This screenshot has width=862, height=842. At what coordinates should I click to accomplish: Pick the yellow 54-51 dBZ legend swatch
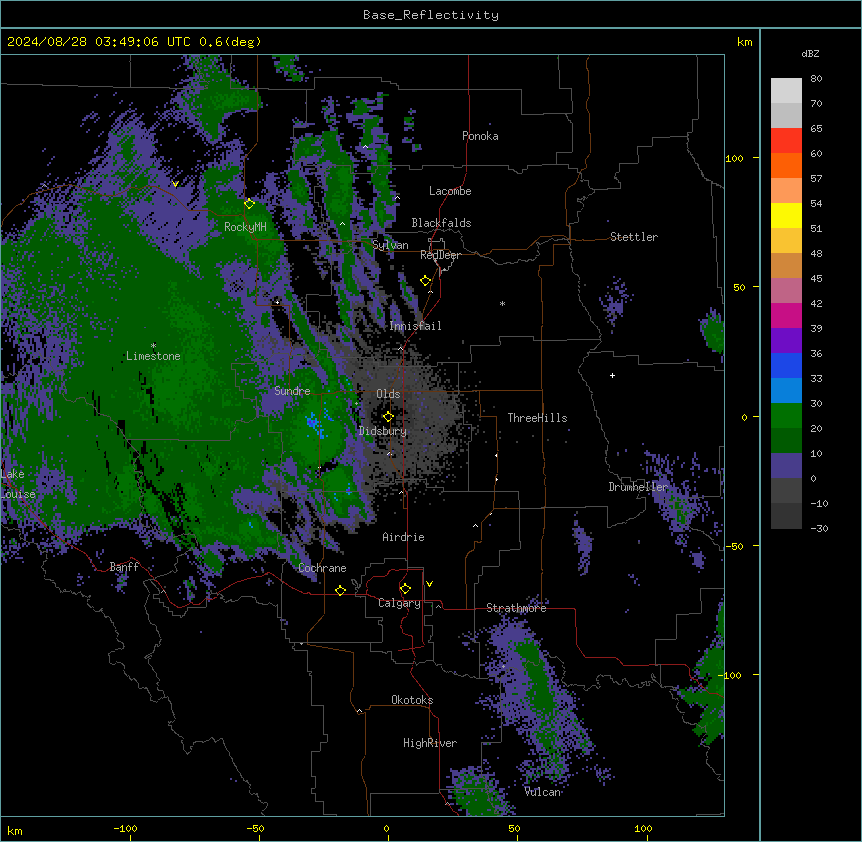click(x=786, y=215)
